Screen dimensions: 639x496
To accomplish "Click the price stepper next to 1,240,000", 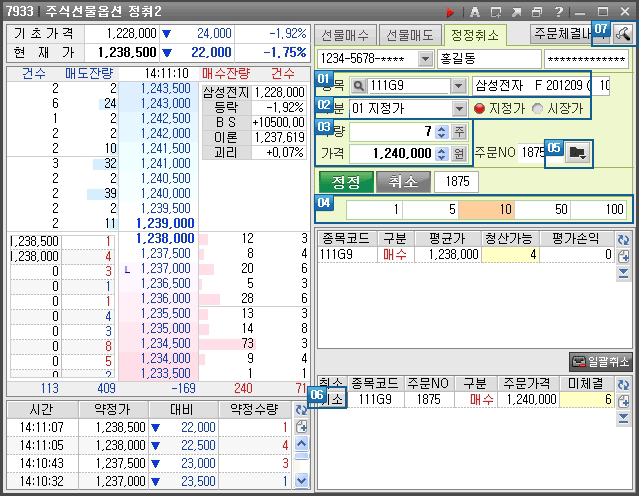I will [x=441, y=154].
